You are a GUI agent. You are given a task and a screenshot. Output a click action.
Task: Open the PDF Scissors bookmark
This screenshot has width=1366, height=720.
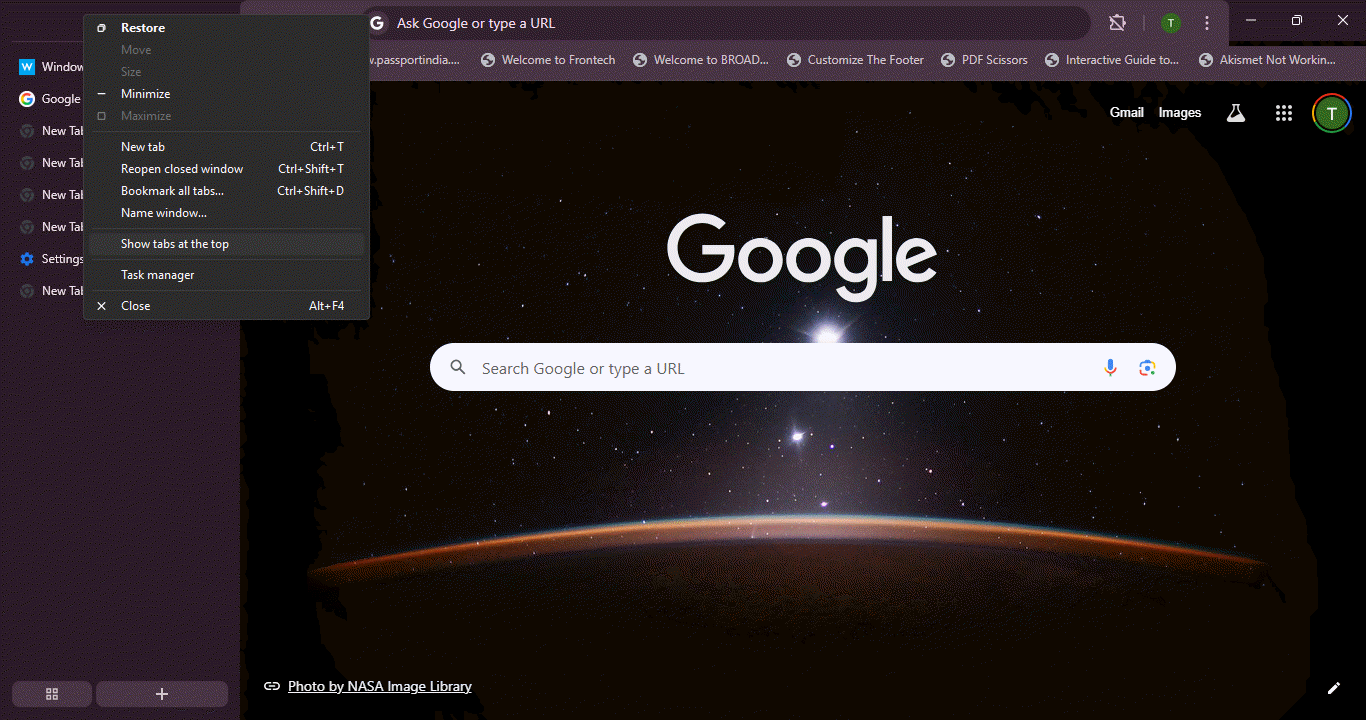coord(994,59)
